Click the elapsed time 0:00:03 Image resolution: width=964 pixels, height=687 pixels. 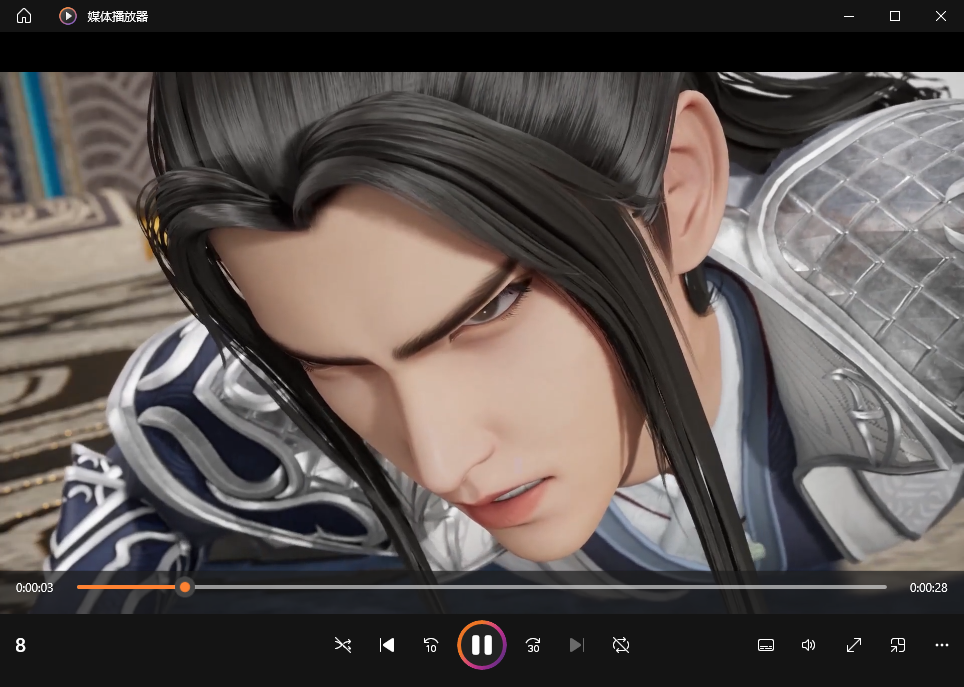click(34, 587)
